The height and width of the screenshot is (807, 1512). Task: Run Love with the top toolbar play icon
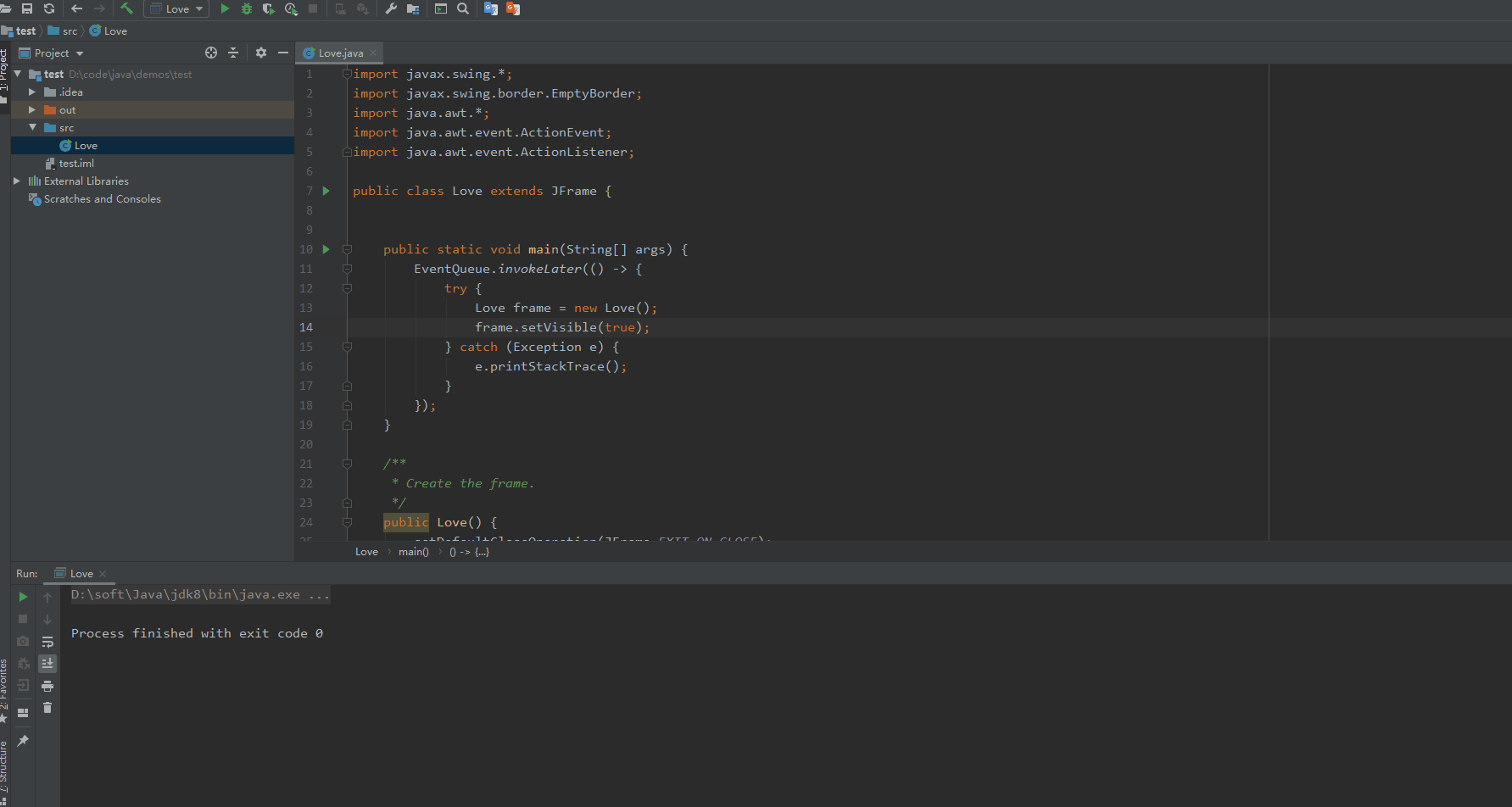225,8
